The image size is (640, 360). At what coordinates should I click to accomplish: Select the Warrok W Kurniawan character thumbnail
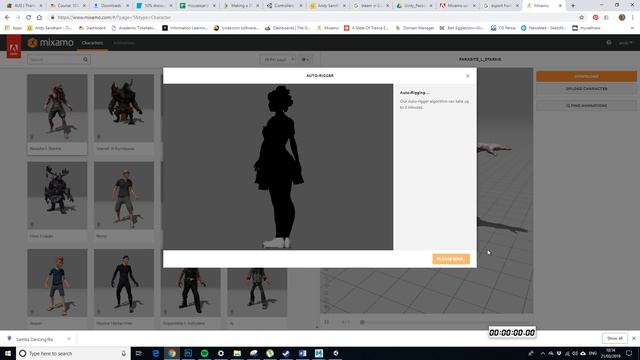(124, 108)
